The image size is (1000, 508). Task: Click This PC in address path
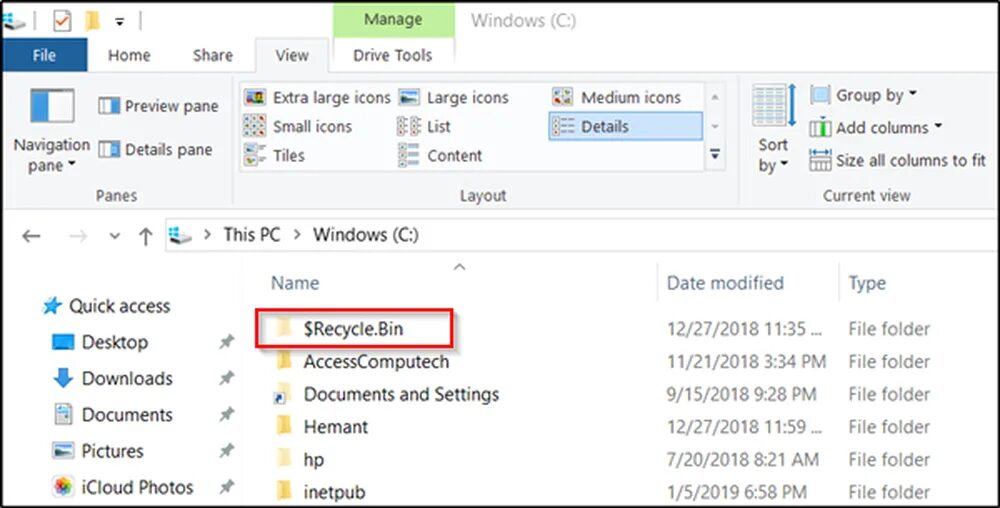pyautogui.click(x=252, y=235)
